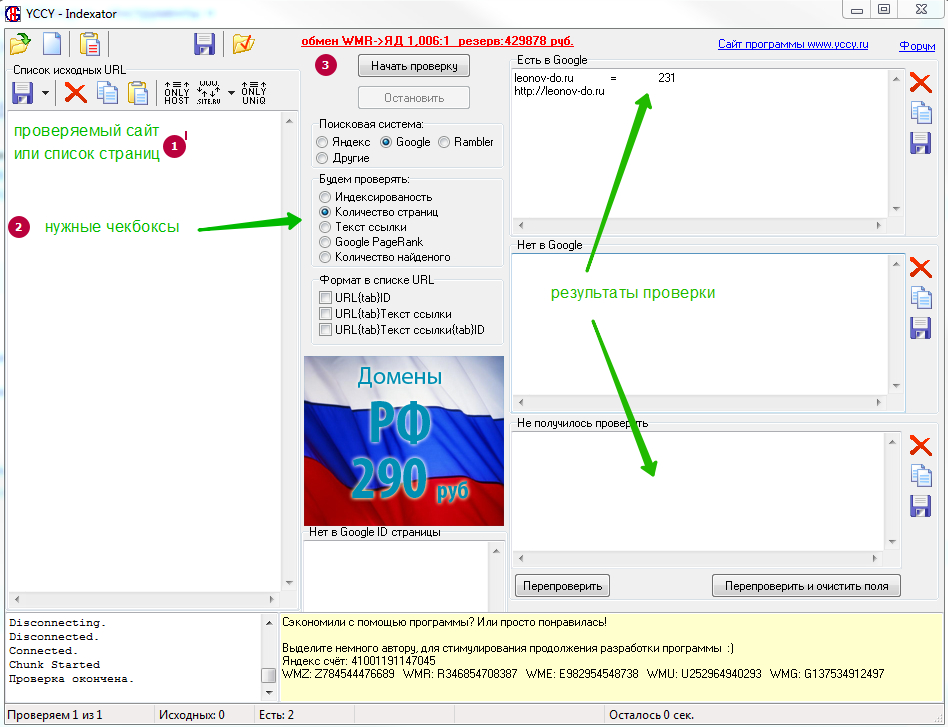Image resolution: width=948 pixels, height=727 pixels.
Task: Enable URL{tab}Текст ссылки{tab}ID checkbox
Action: pyautogui.click(x=325, y=330)
